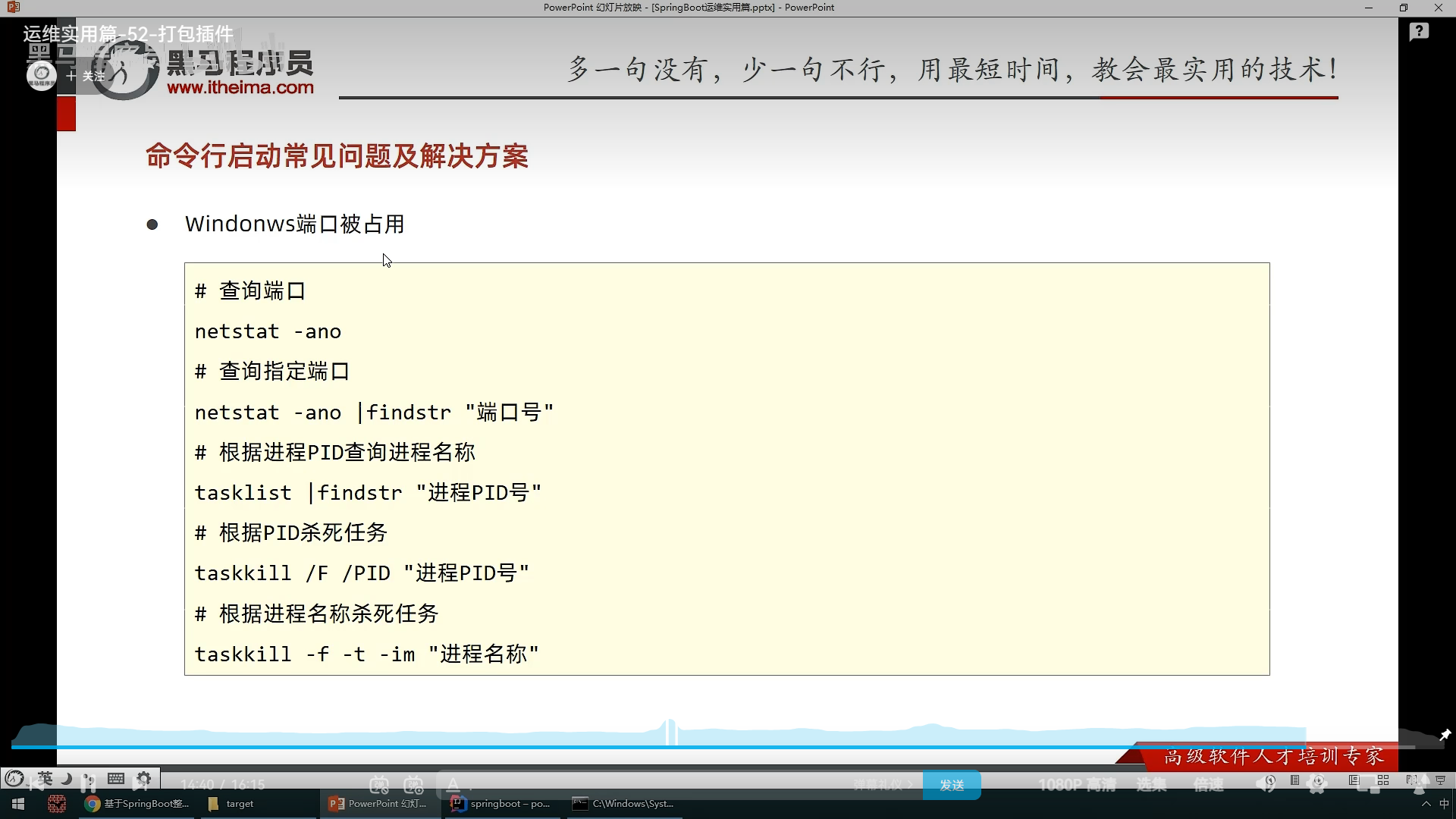
Task: Pause the video playback
Action: coord(87,783)
